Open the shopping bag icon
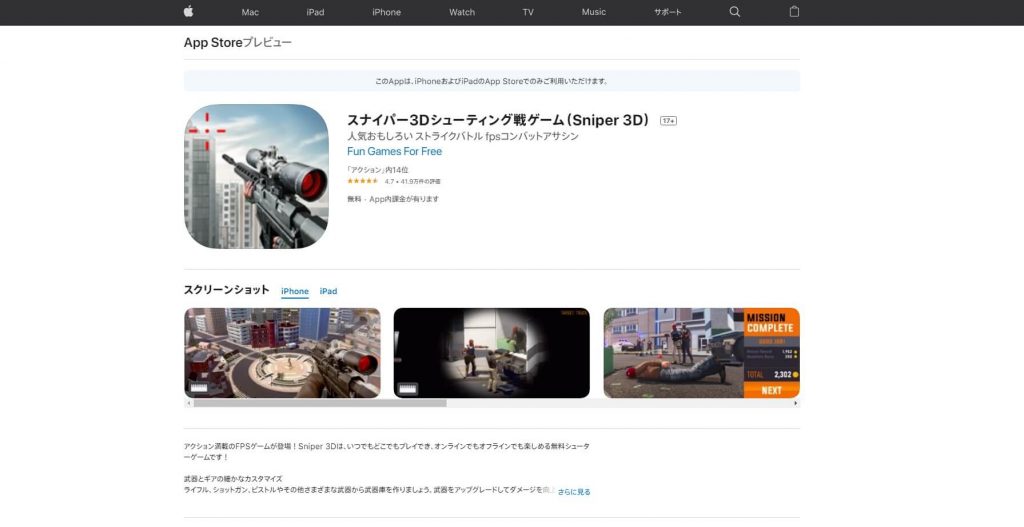 pyautogui.click(x=794, y=12)
